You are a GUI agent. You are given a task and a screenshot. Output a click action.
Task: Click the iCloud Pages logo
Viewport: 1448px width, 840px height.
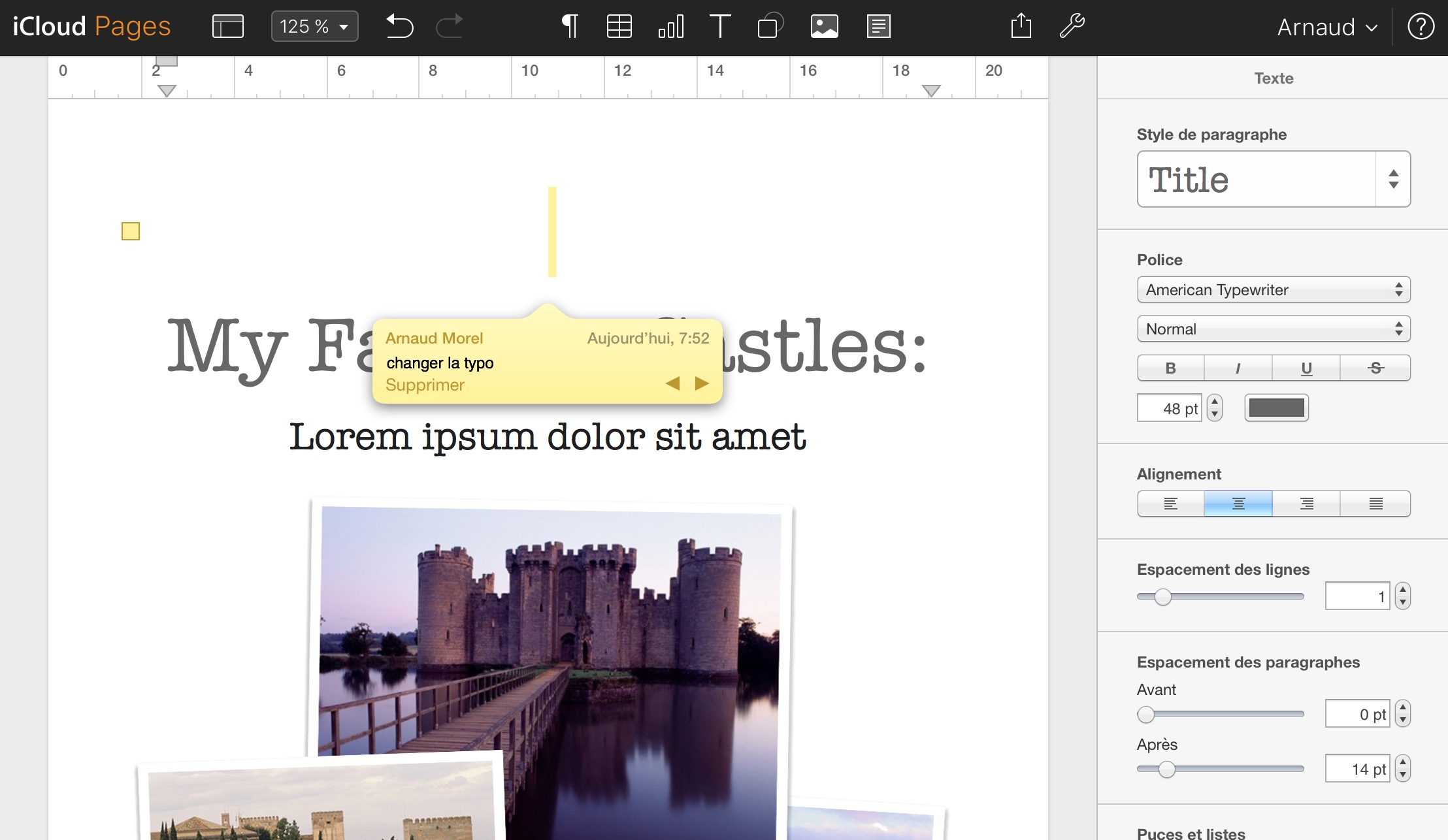coord(91,27)
